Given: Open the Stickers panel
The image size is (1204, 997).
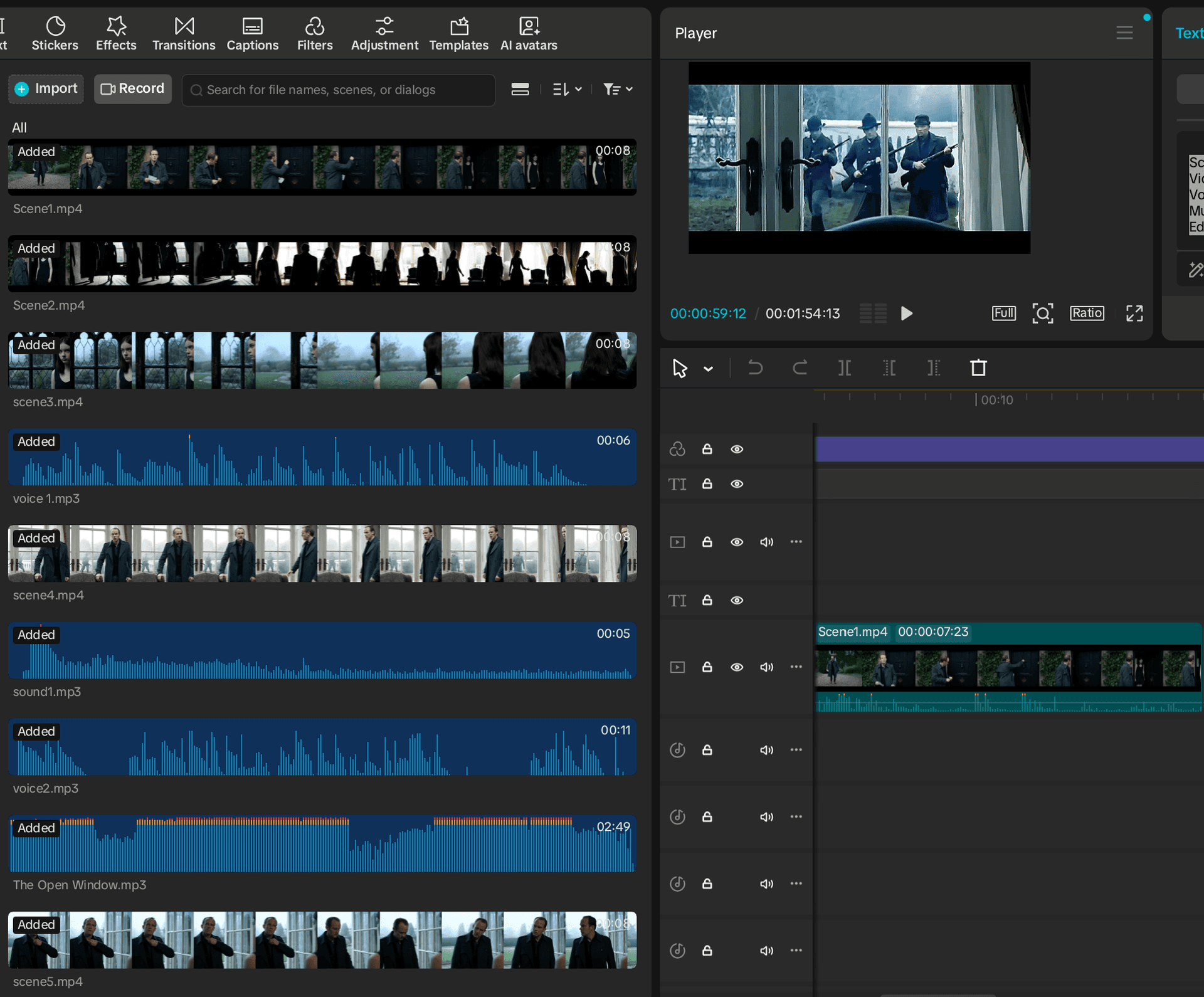Looking at the screenshot, I should tap(55, 34).
